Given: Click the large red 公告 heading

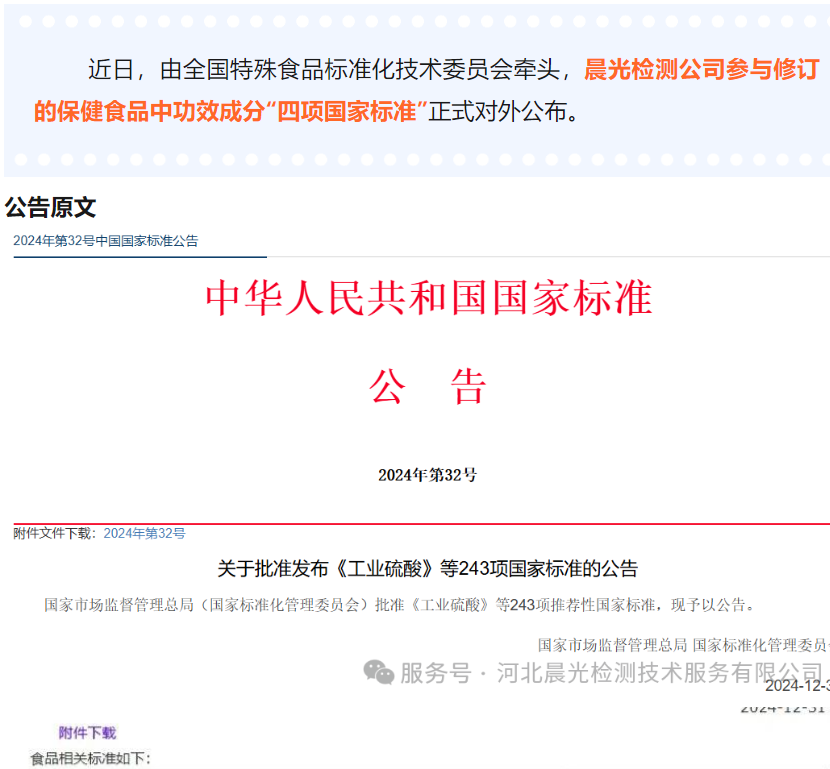Looking at the screenshot, I should point(428,386).
